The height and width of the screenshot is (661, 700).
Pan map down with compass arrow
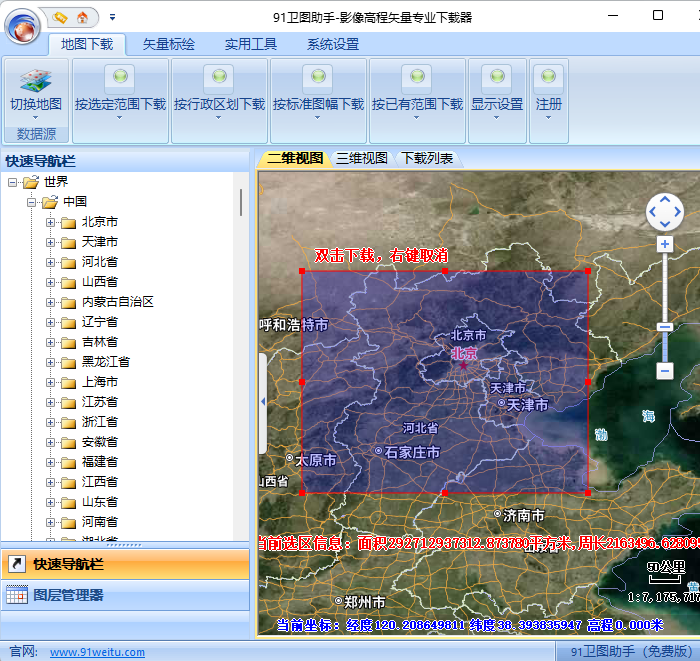click(665, 224)
